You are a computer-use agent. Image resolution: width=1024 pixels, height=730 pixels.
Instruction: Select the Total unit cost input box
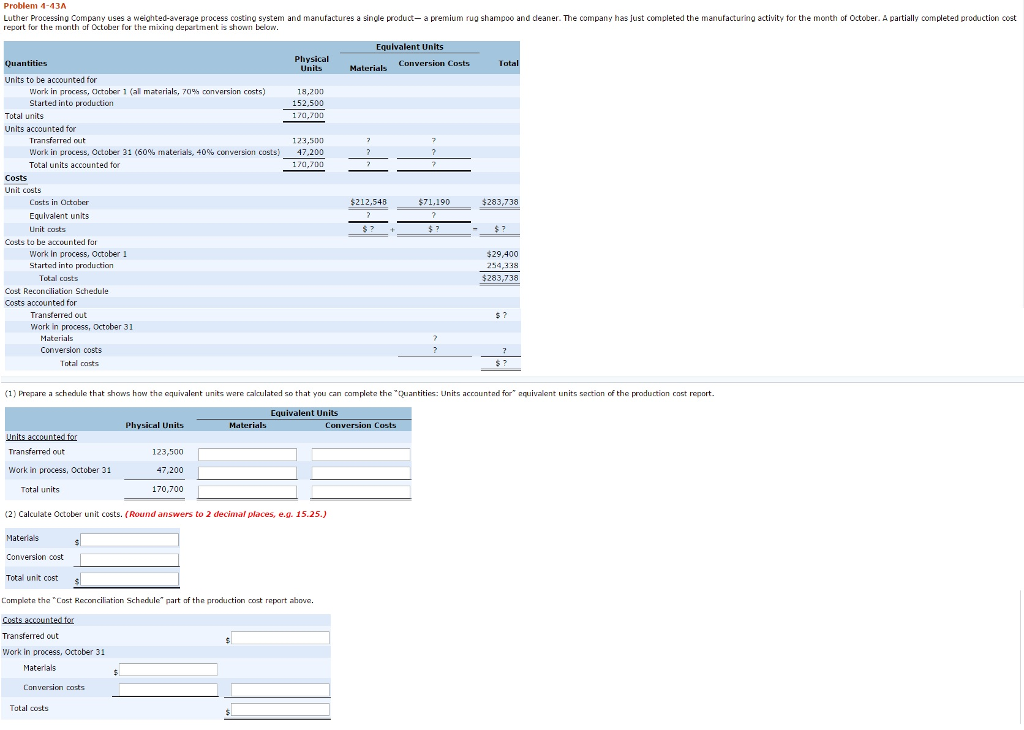click(129, 578)
